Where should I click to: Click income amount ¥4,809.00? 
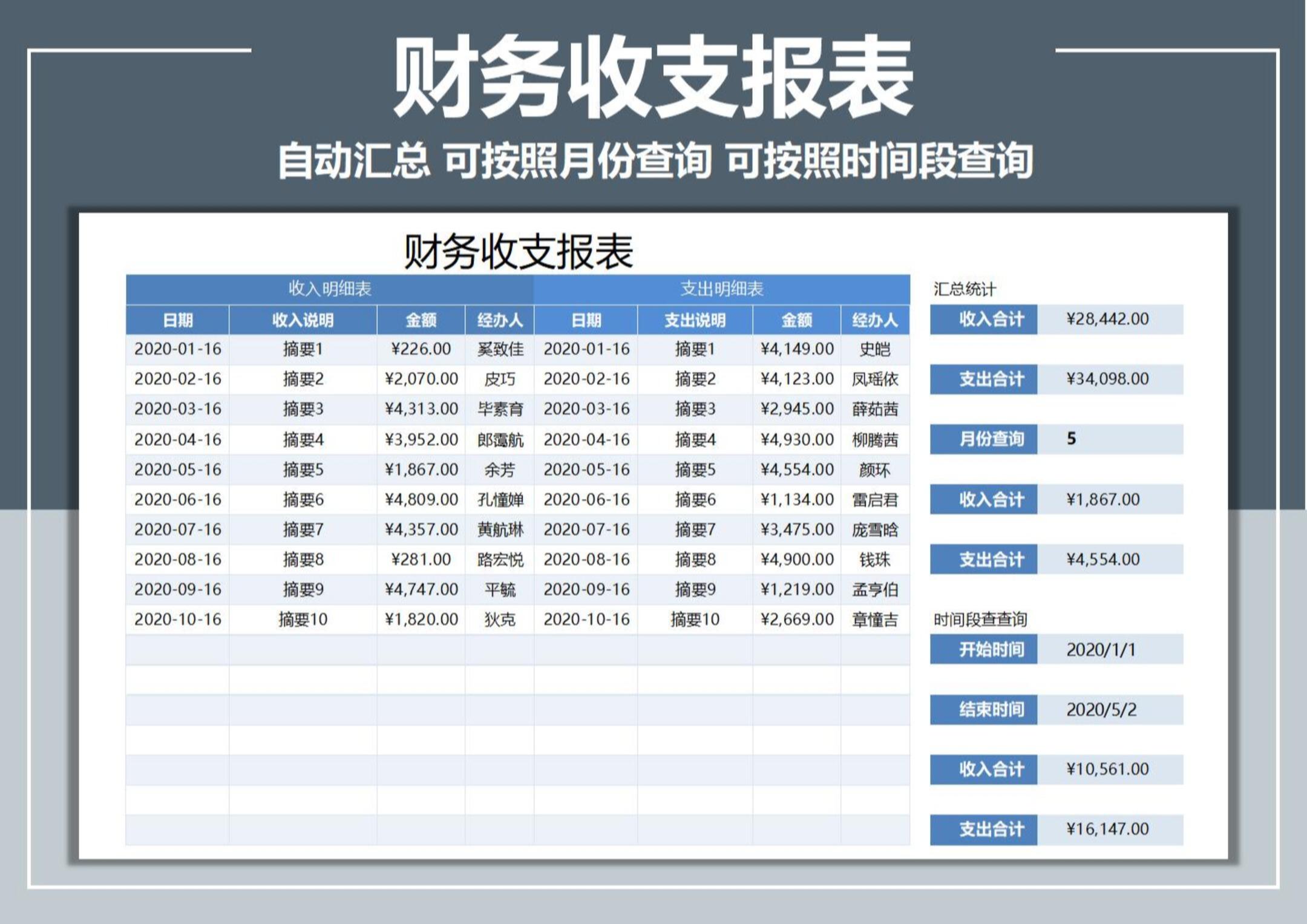click(421, 499)
